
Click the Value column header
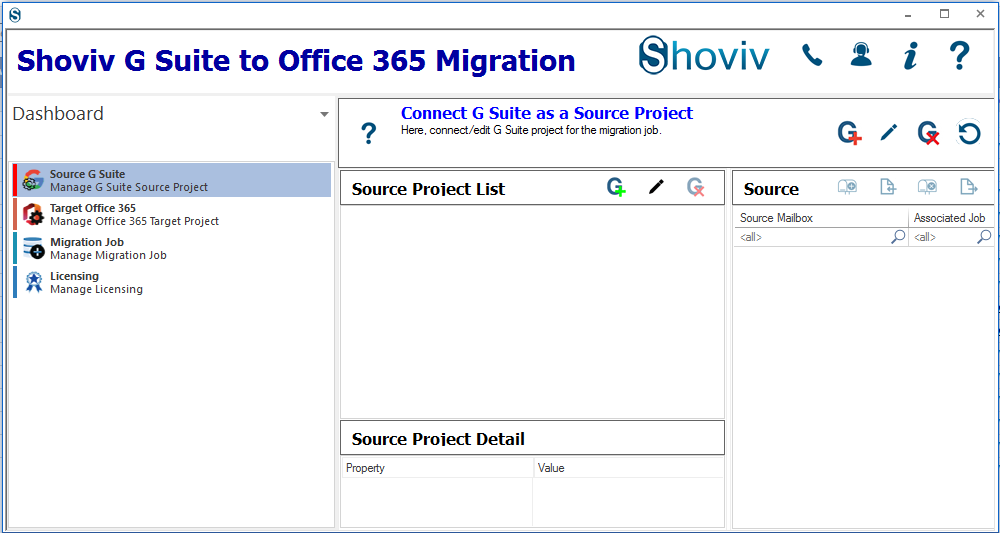tap(629, 468)
